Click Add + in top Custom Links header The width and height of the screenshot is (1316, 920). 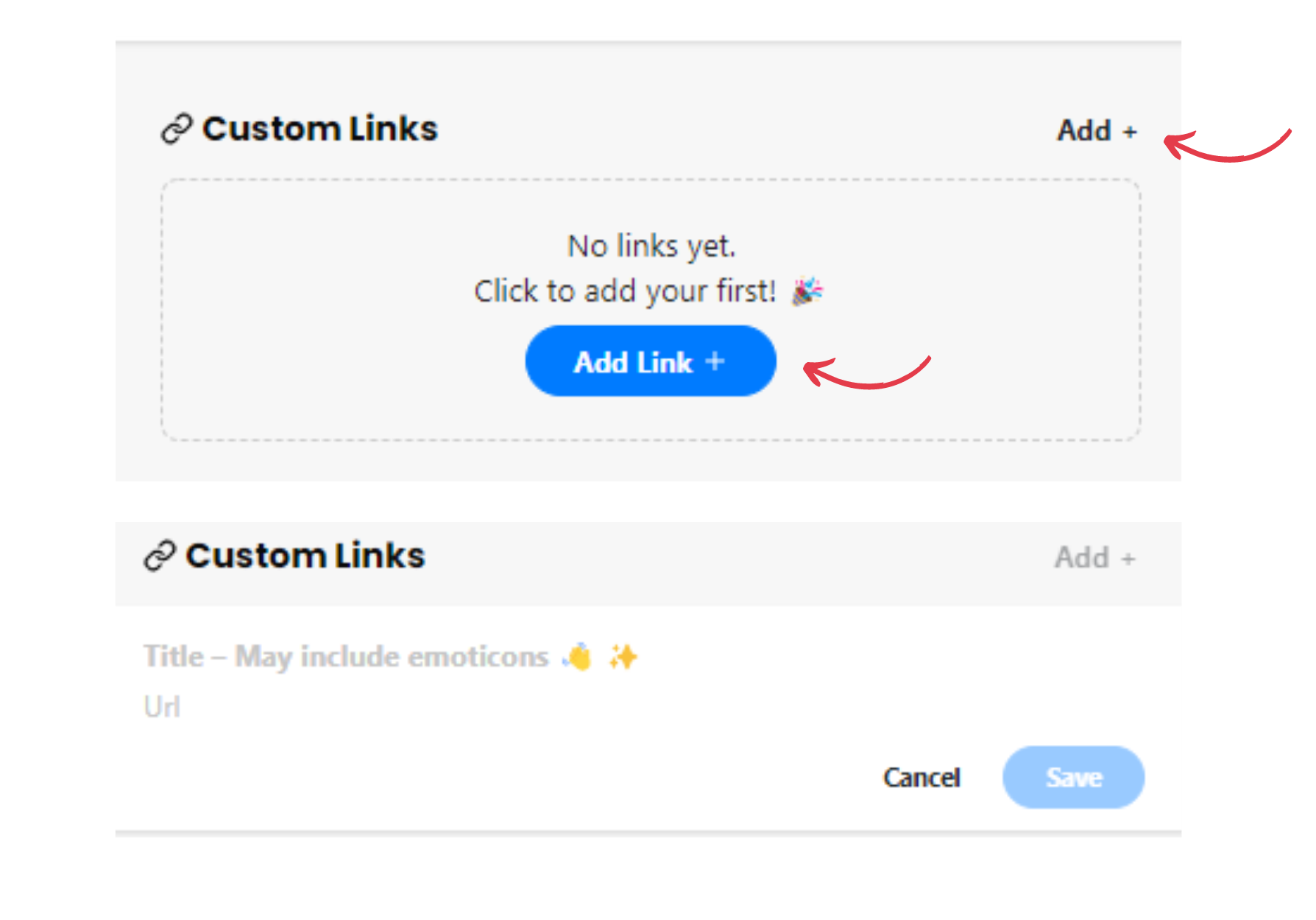click(x=1097, y=130)
